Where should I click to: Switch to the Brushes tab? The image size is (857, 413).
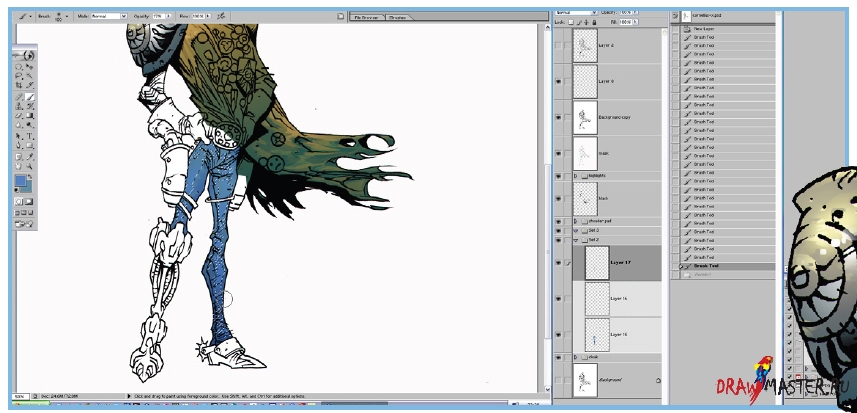point(397,17)
